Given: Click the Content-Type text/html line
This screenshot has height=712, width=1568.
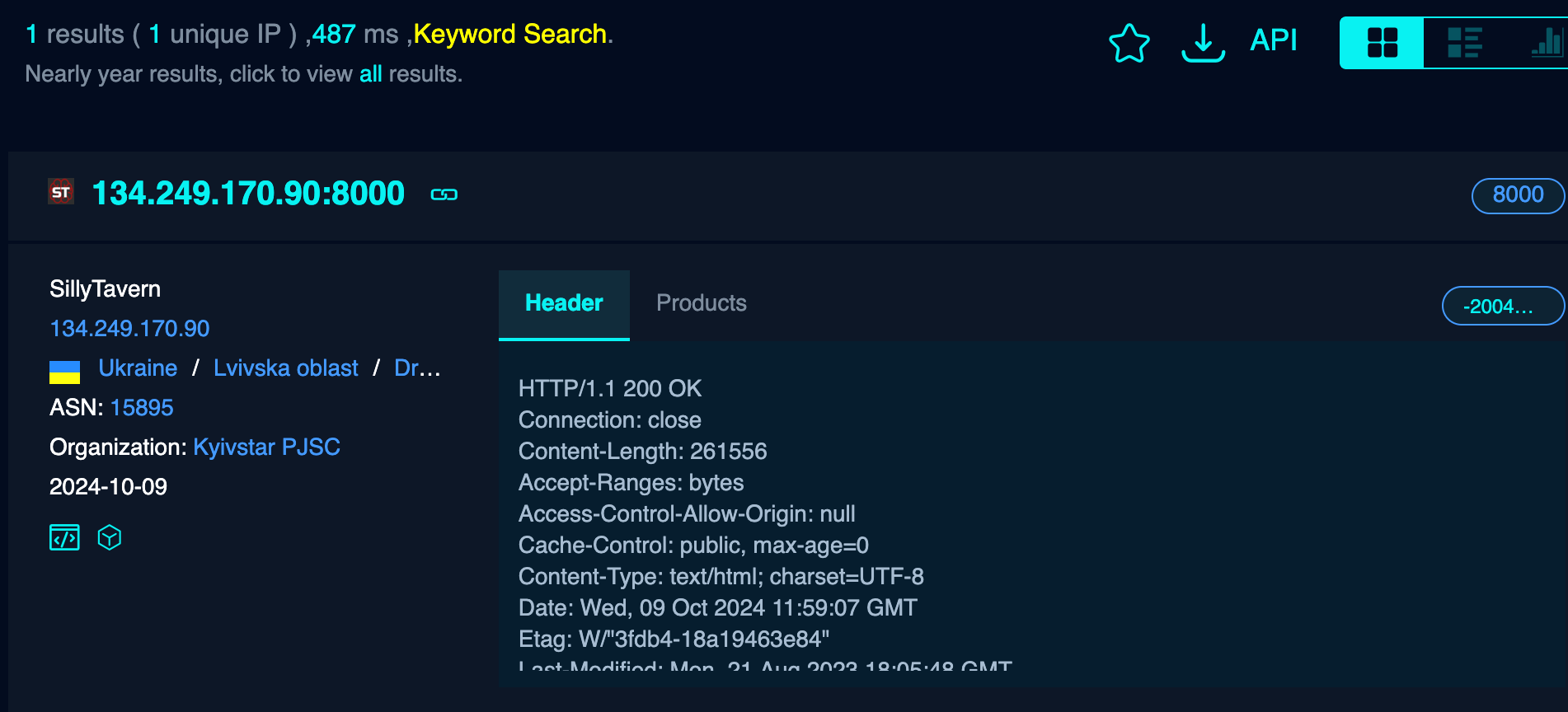Looking at the screenshot, I should coord(721,576).
